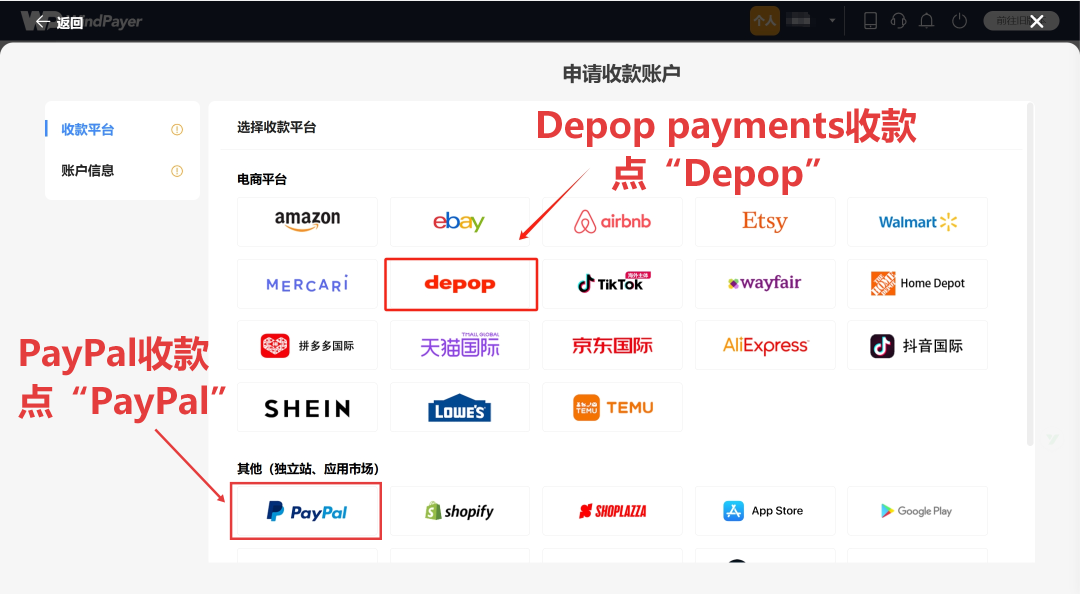The image size is (1080, 594).
Task: Select the Home Depot platform card
Action: (x=917, y=284)
